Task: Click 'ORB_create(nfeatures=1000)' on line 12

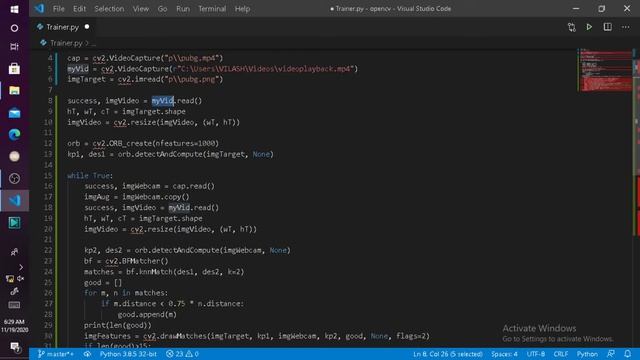Action: coord(164,143)
